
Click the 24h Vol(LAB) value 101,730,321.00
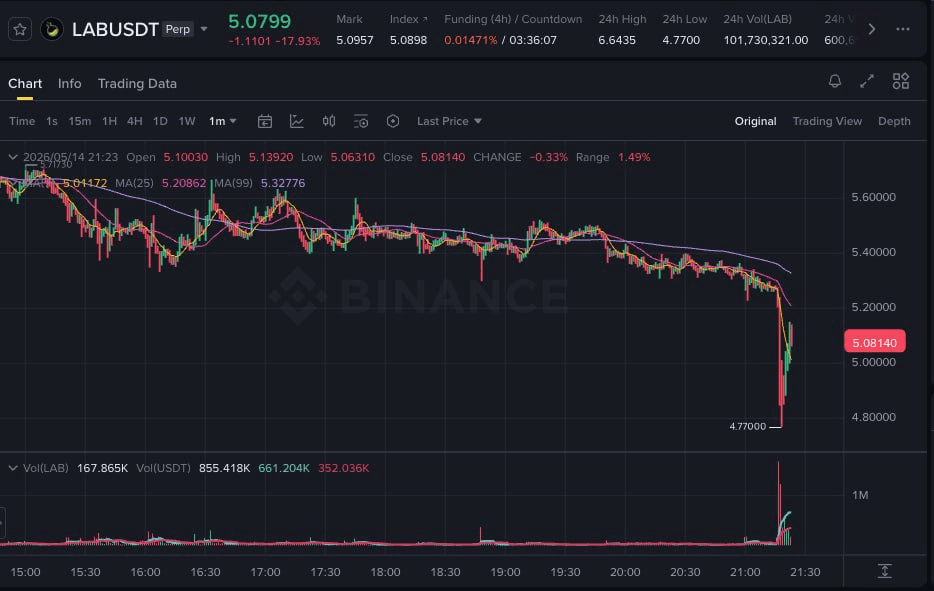tap(766, 40)
